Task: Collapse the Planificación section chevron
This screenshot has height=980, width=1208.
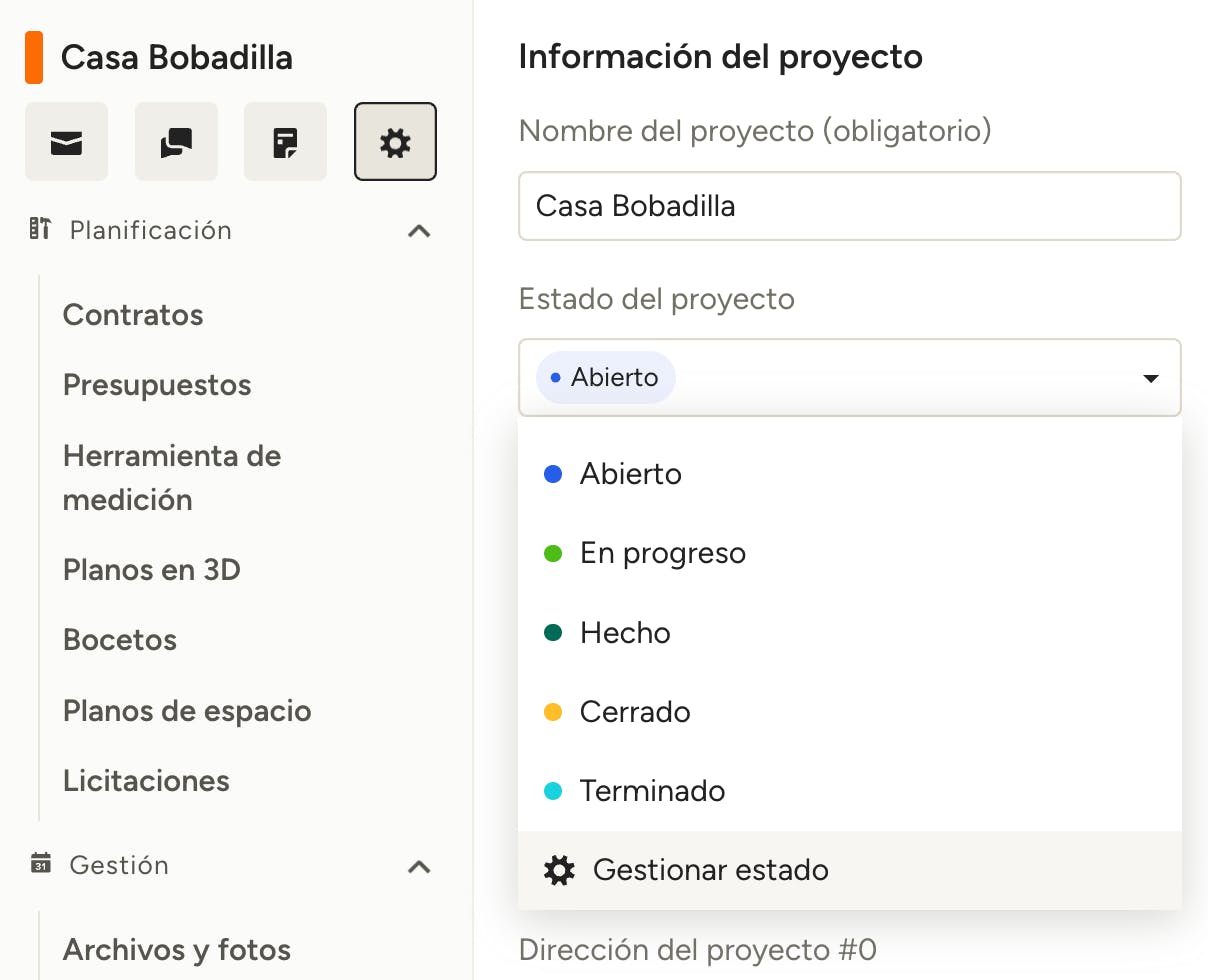Action: (x=419, y=231)
